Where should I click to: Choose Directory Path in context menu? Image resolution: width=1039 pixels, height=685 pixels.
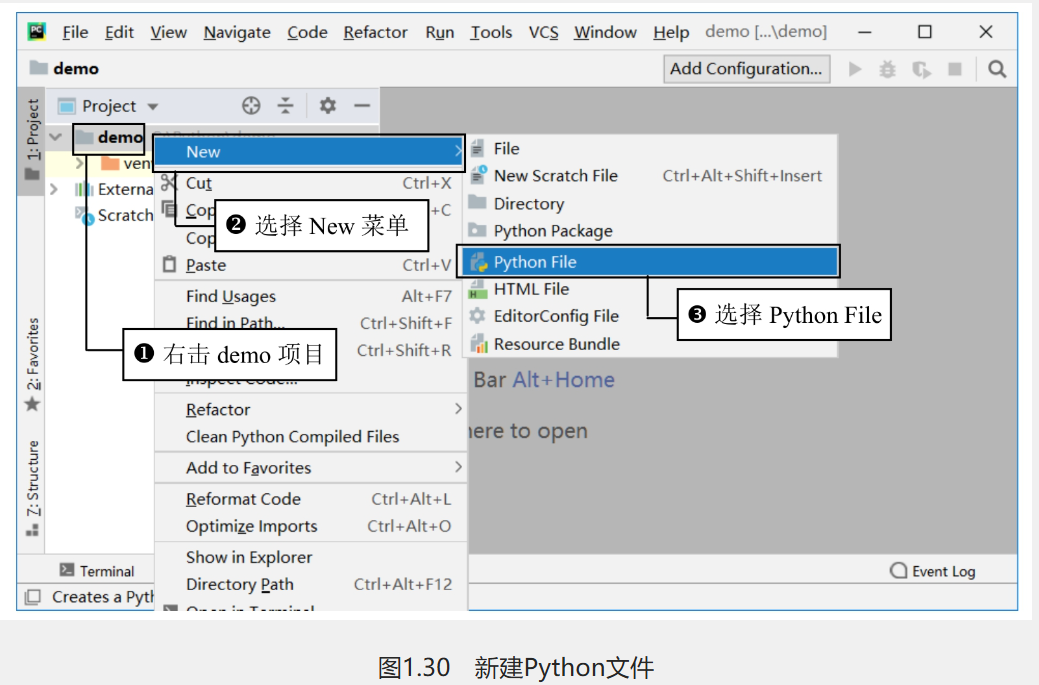point(310,584)
